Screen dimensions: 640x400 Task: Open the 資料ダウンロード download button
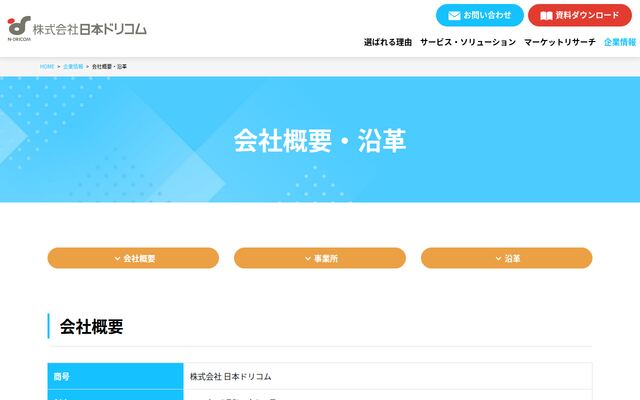(580, 15)
